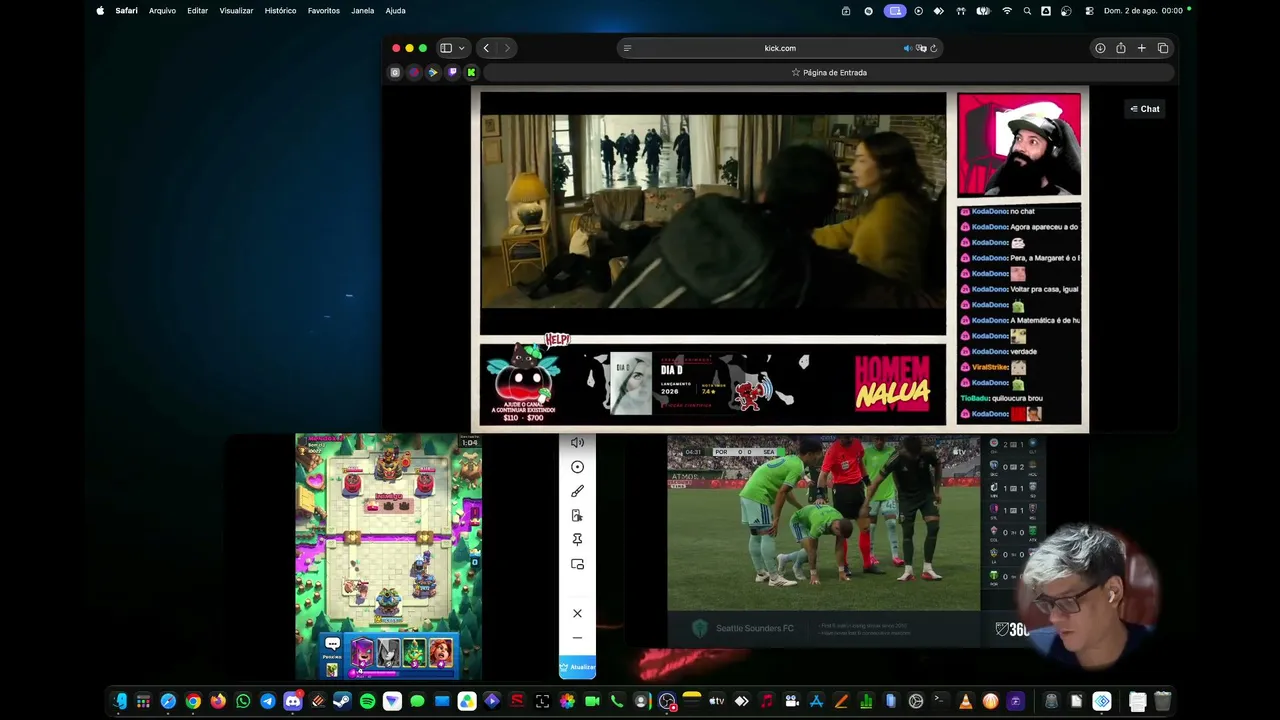Open the page reader menu in address bar

(627, 48)
